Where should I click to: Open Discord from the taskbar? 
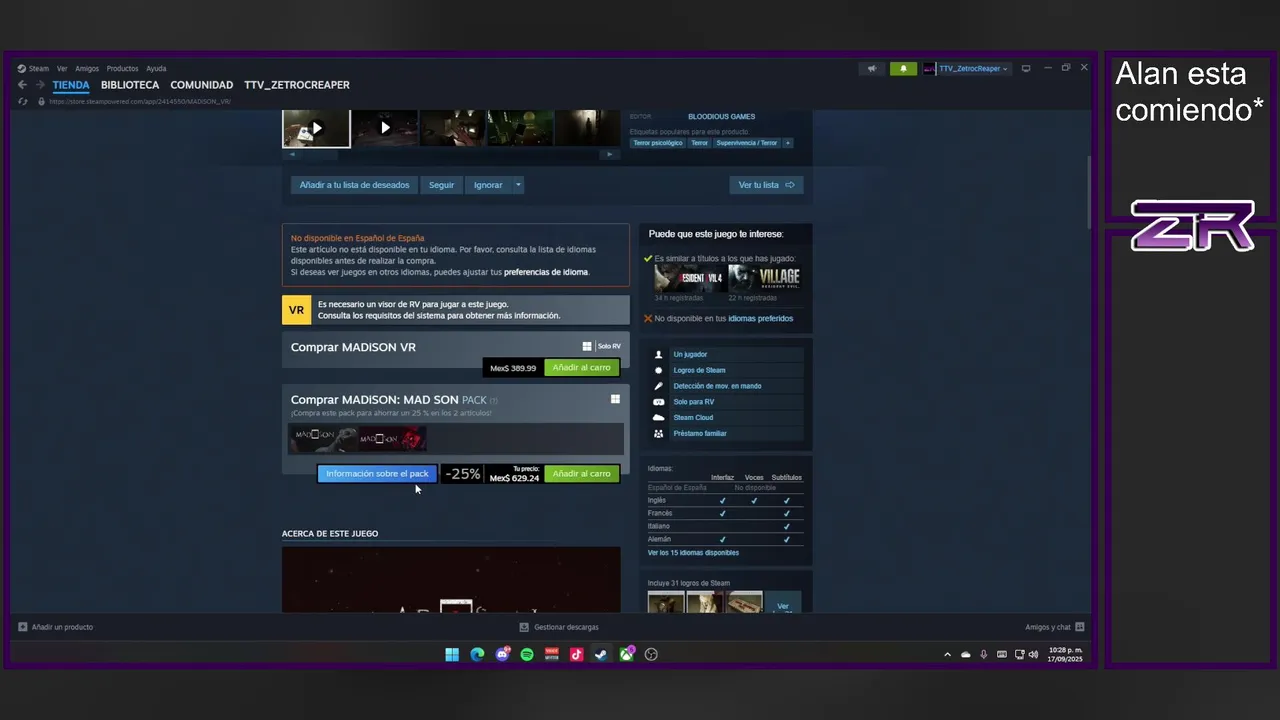pos(502,655)
